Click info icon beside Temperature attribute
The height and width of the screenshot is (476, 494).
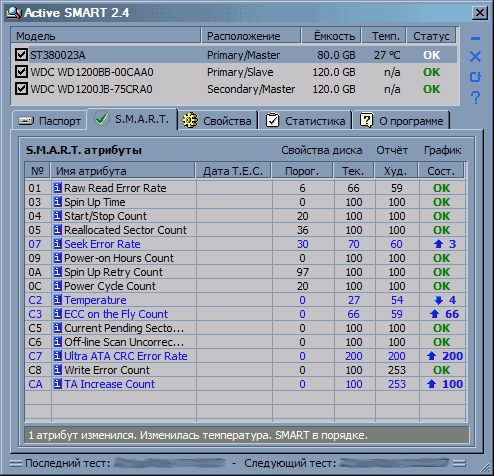[57, 300]
